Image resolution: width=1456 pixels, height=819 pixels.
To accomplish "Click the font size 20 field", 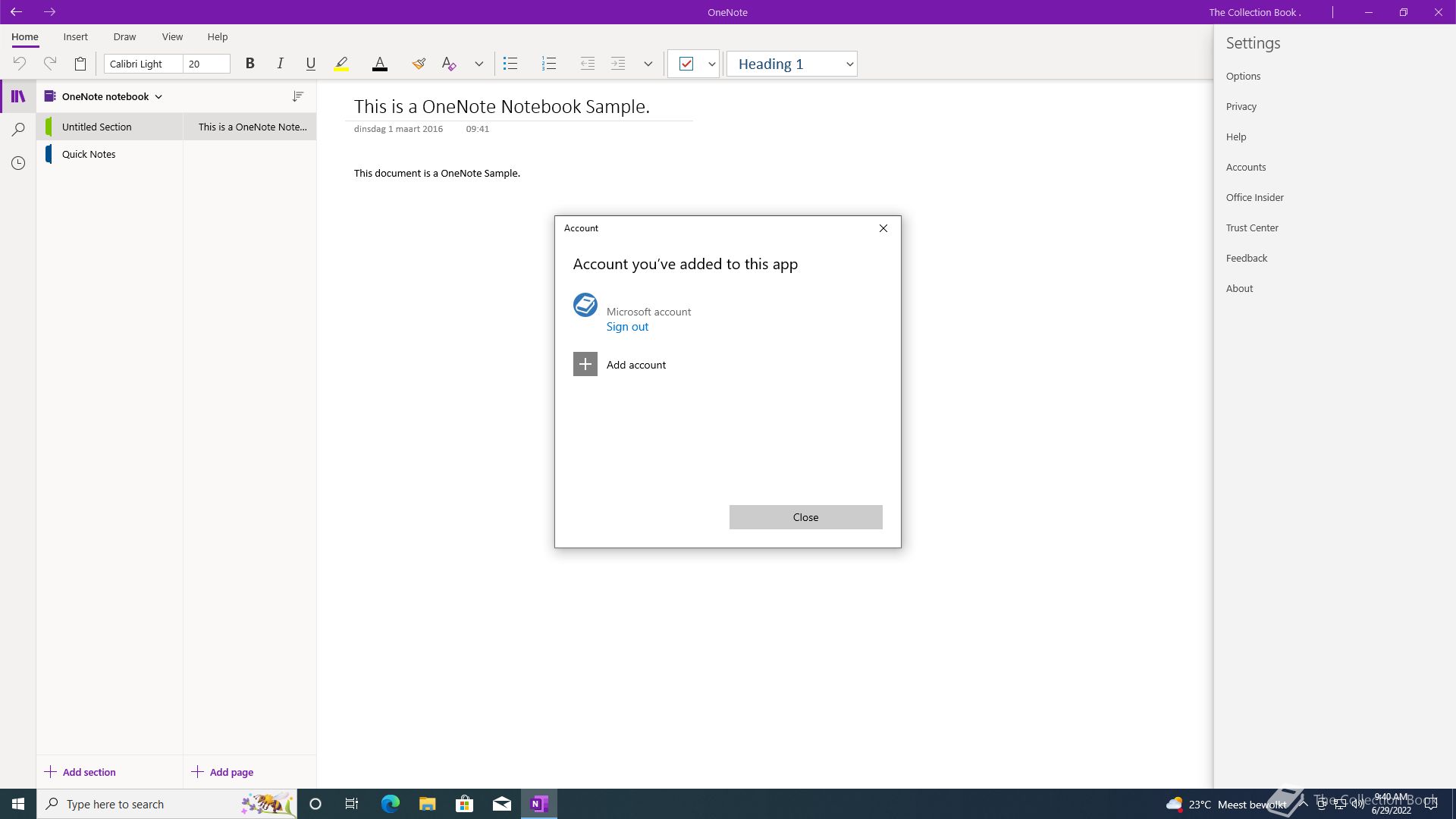I will click(206, 64).
